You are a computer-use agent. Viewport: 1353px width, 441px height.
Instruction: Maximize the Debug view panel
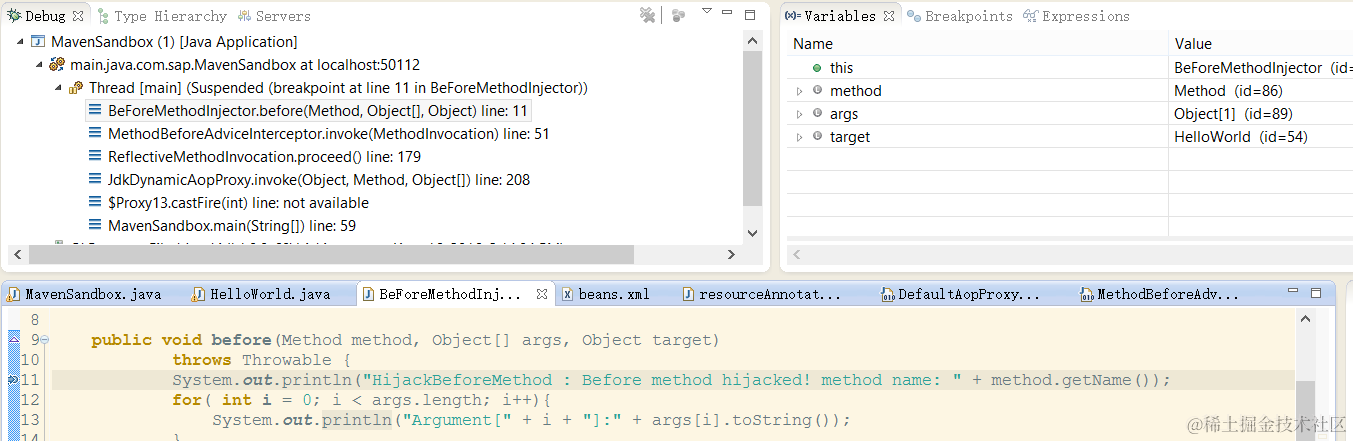(x=751, y=15)
